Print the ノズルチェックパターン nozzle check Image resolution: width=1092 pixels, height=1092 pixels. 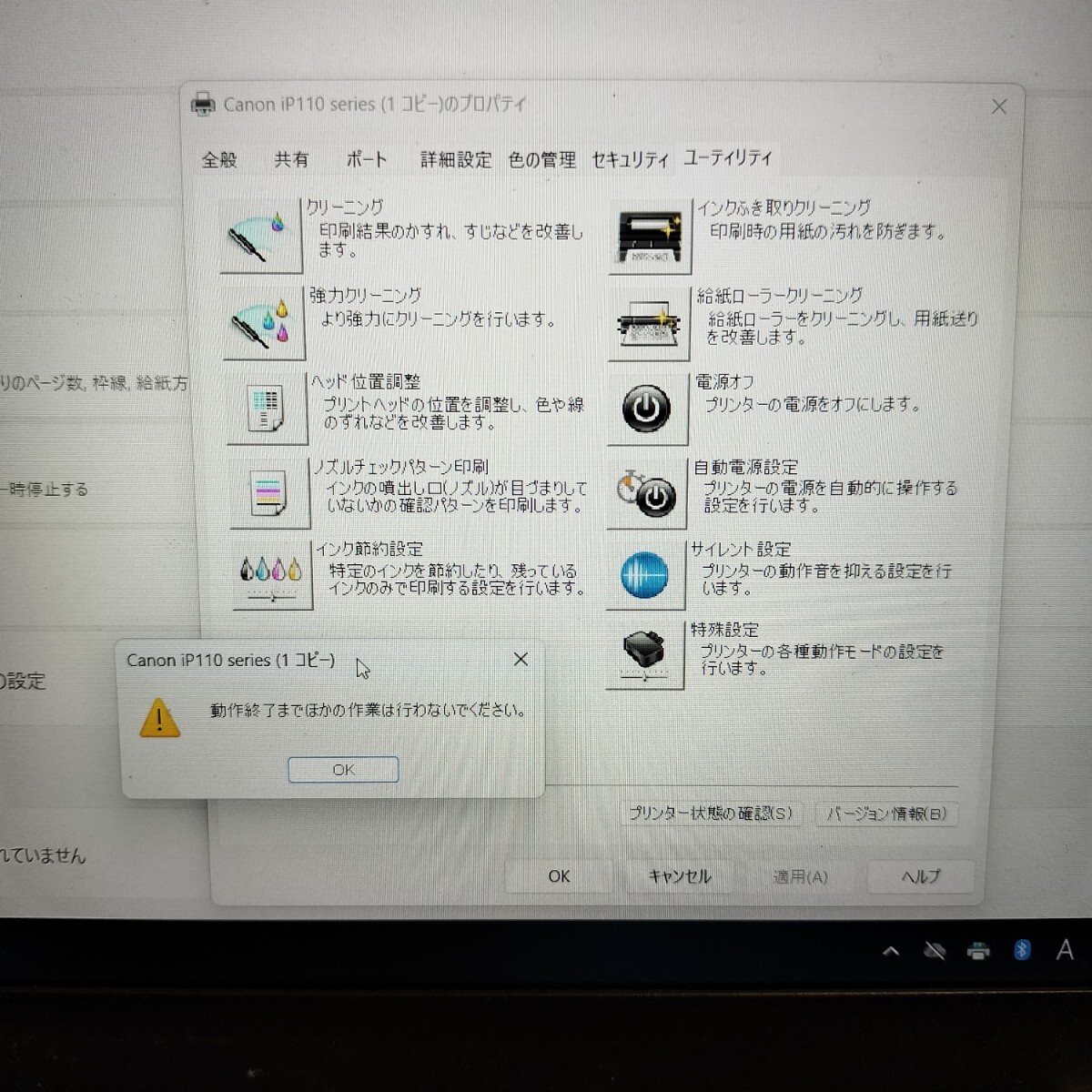269,493
